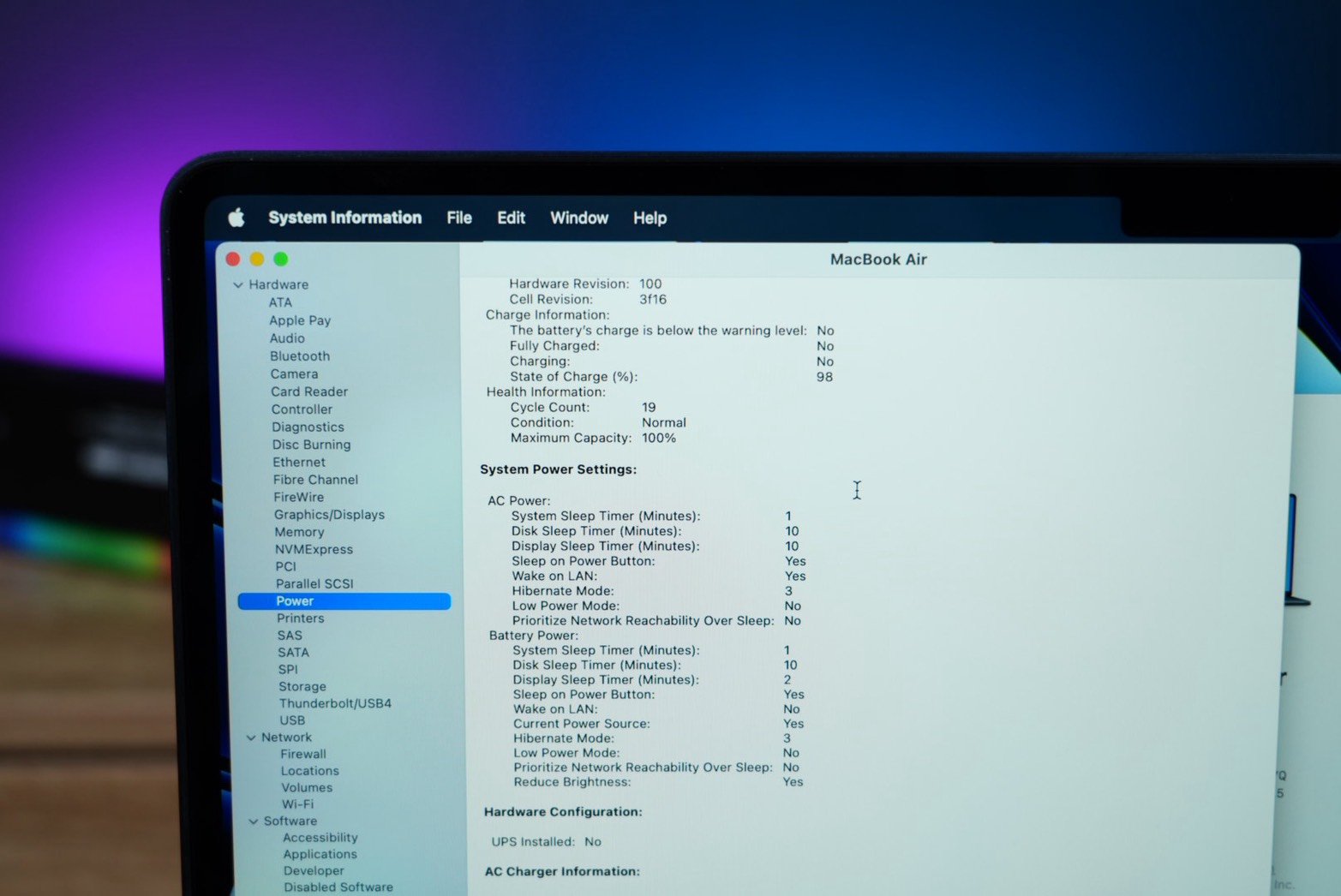Open the System Information app menu
Viewport: 1341px width, 896px height.
tap(344, 218)
